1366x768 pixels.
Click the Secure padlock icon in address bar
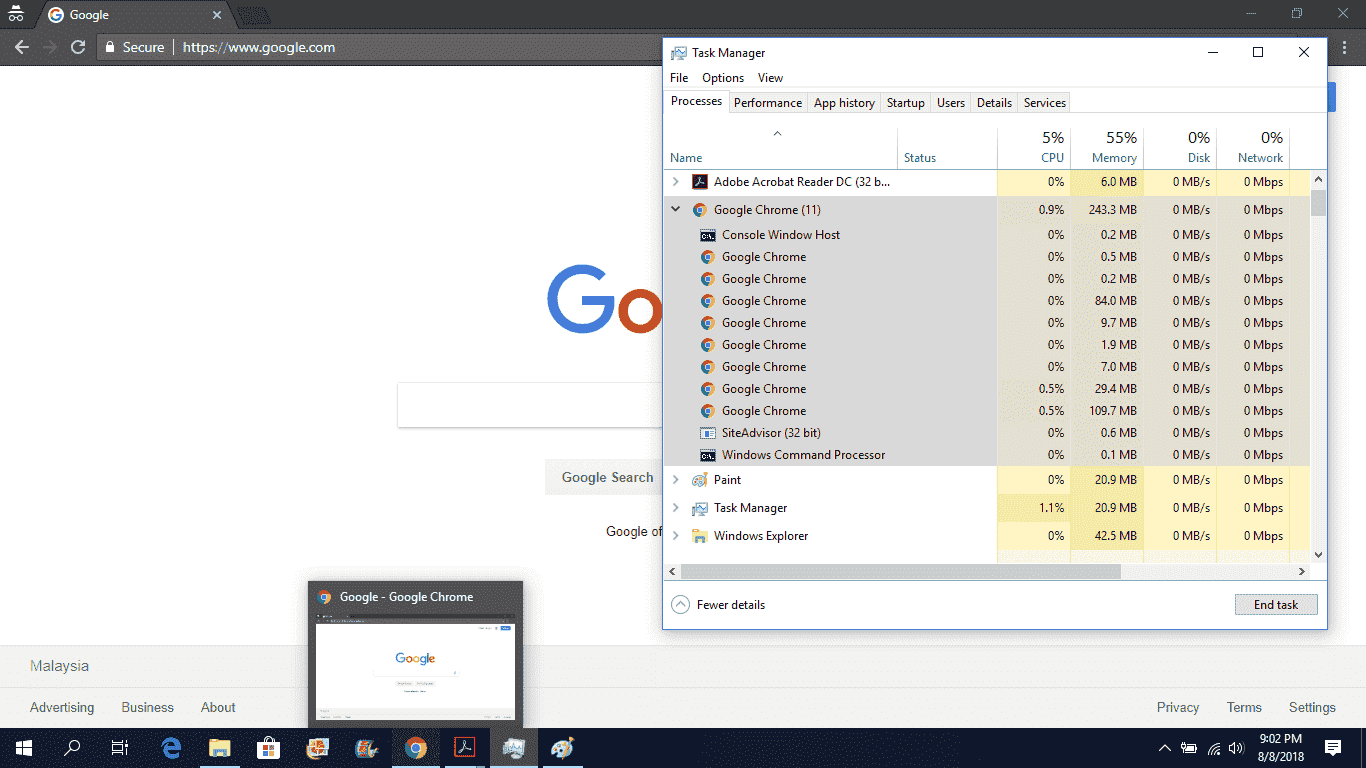coord(110,47)
